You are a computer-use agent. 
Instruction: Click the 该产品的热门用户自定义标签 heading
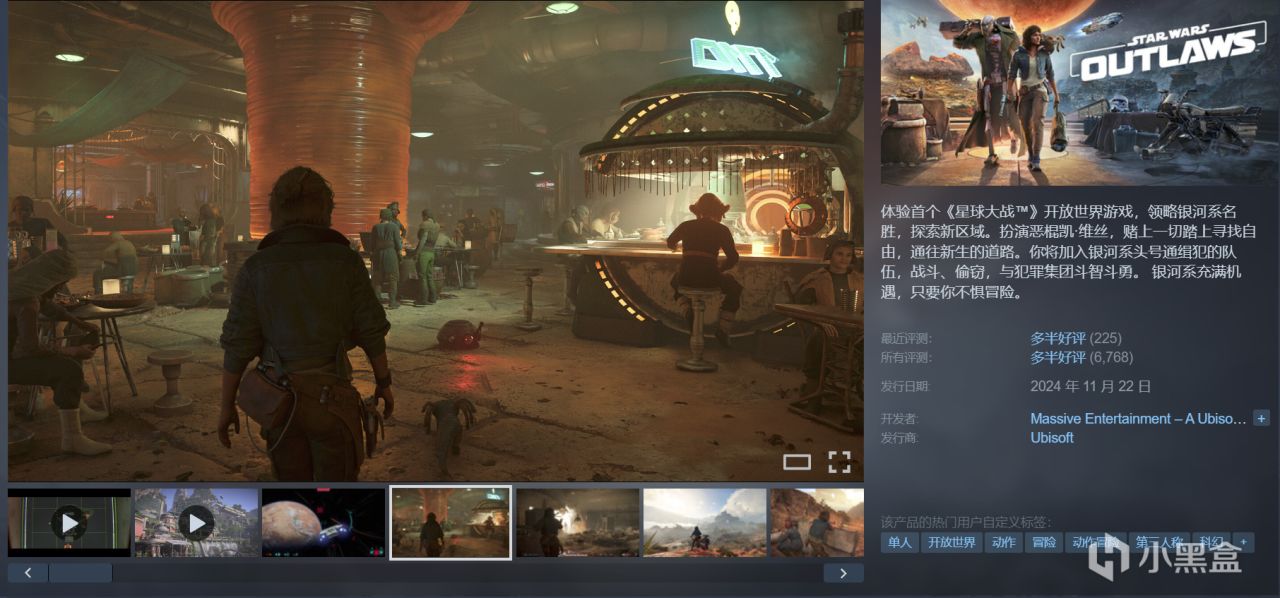click(x=966, y=522)
